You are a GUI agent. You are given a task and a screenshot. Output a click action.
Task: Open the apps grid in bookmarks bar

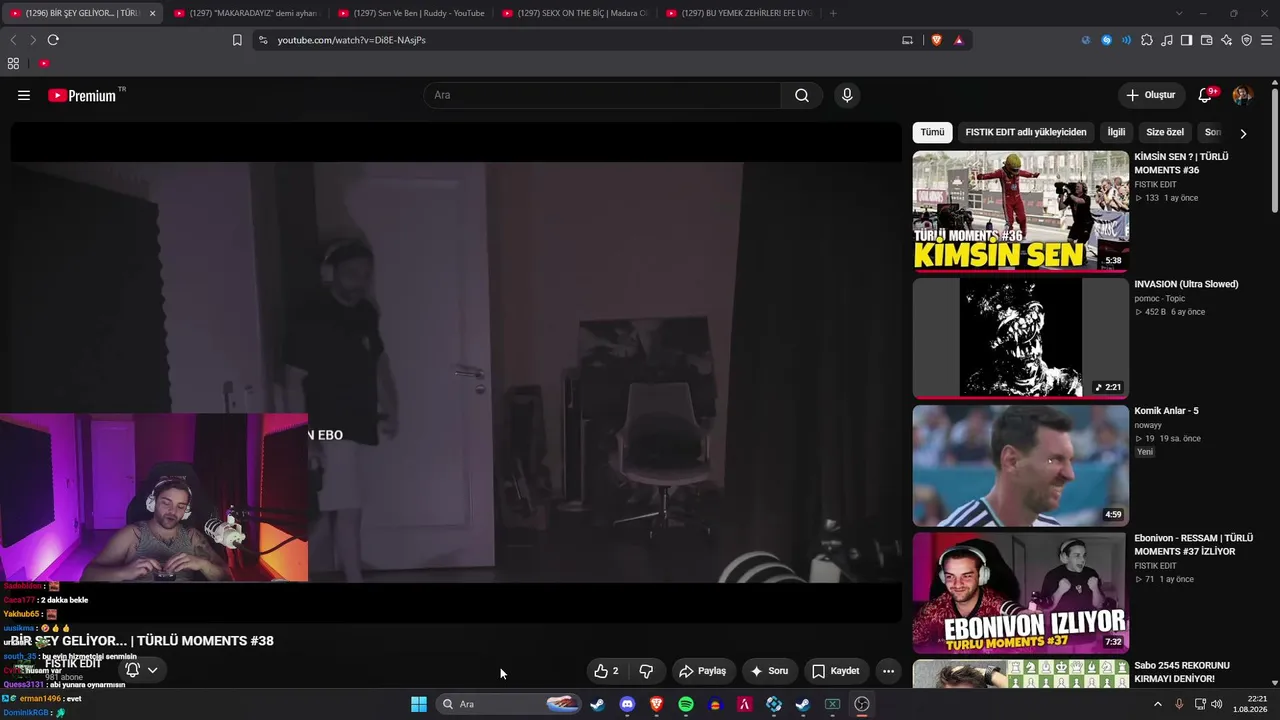tap(13, 63)
